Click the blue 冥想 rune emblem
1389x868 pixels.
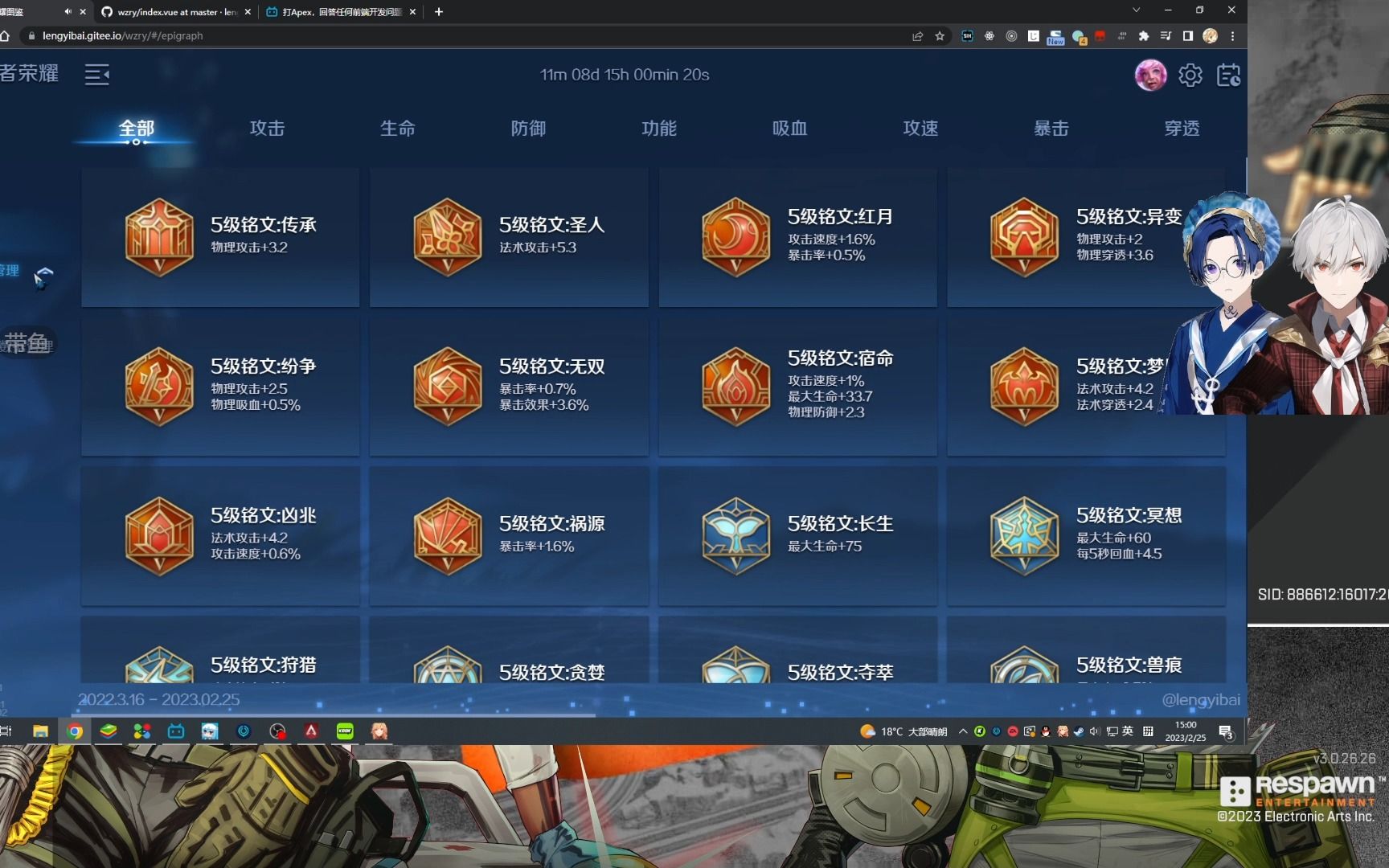pyautogui.click(x=1024, y=536)
